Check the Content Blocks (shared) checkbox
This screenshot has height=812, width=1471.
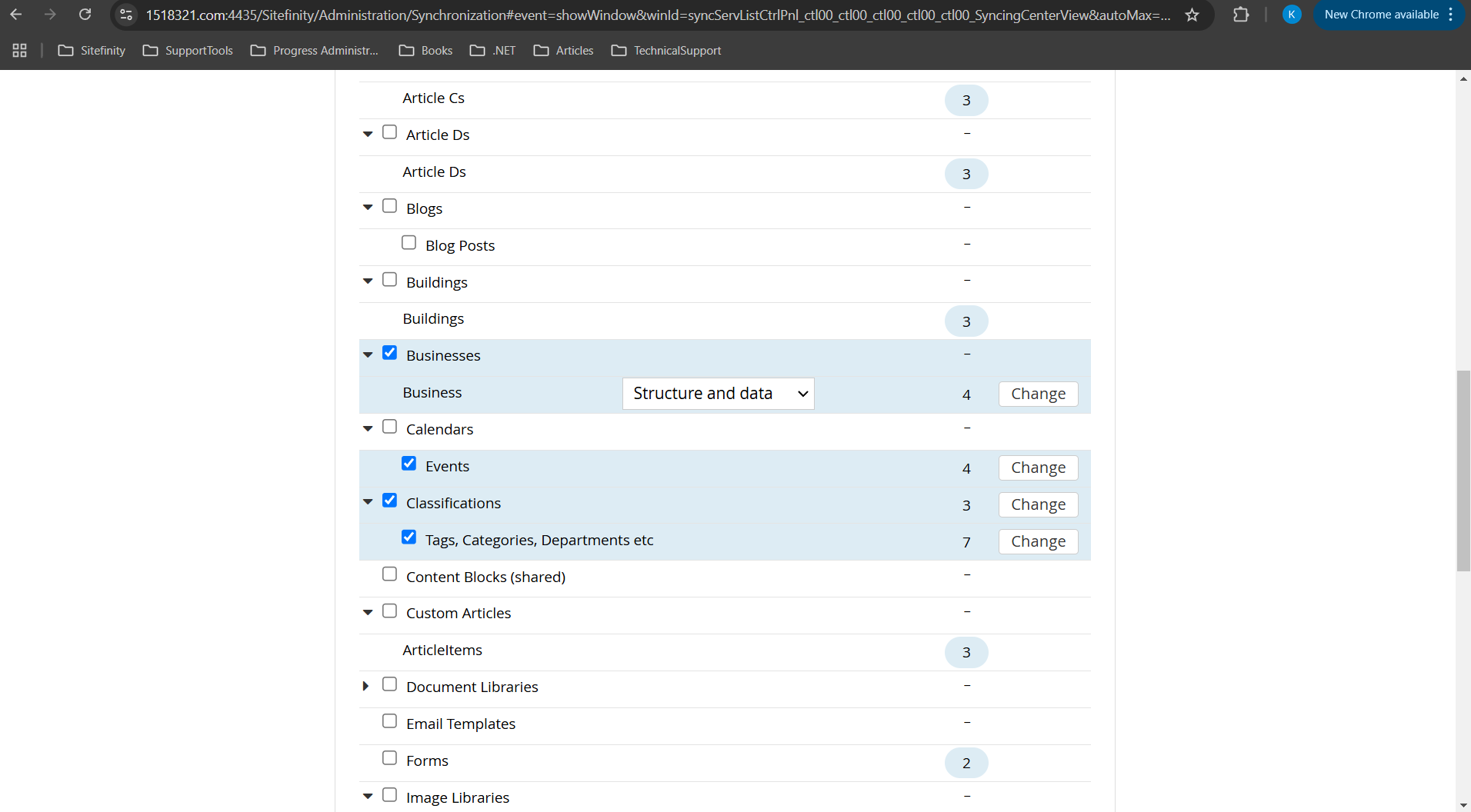point(390,574)
